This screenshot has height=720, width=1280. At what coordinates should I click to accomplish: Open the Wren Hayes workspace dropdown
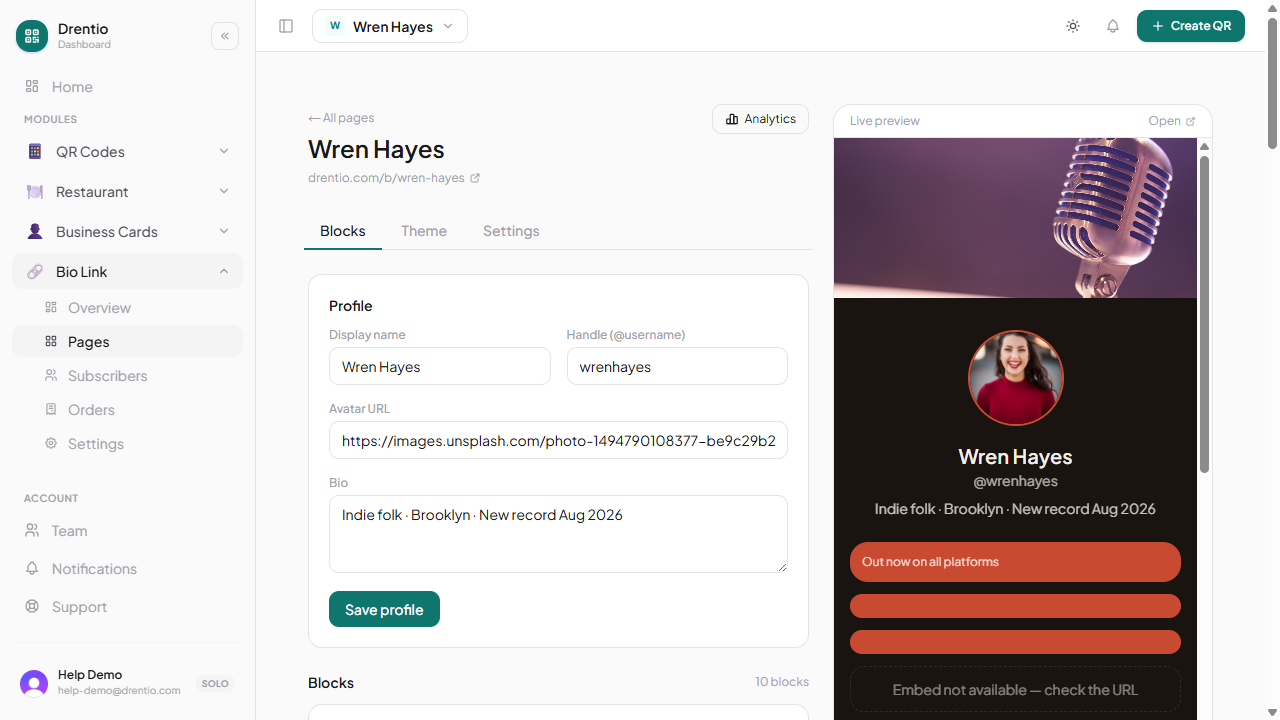[390, 26]
